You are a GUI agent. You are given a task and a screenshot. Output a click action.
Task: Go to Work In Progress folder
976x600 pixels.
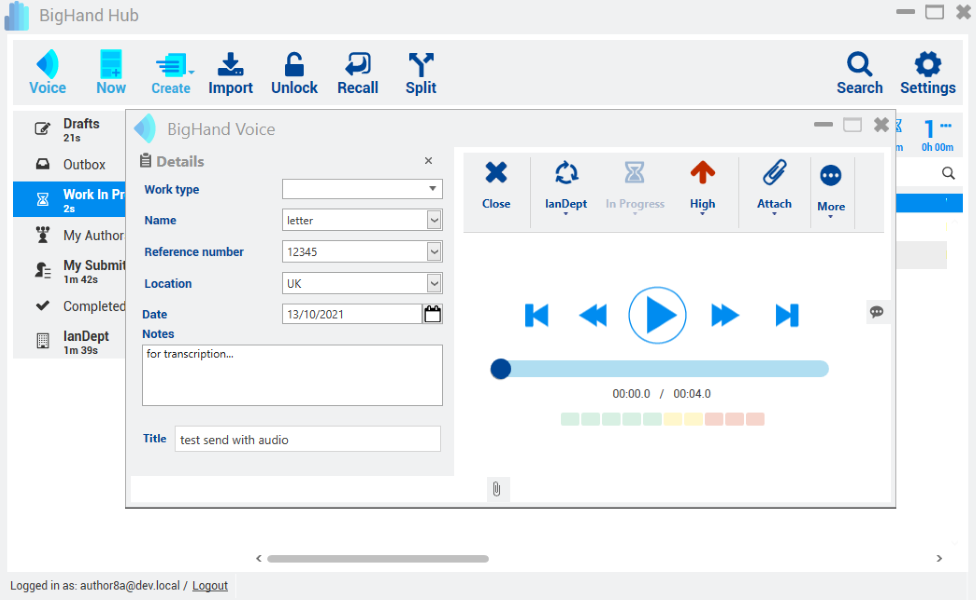point(69,199)
